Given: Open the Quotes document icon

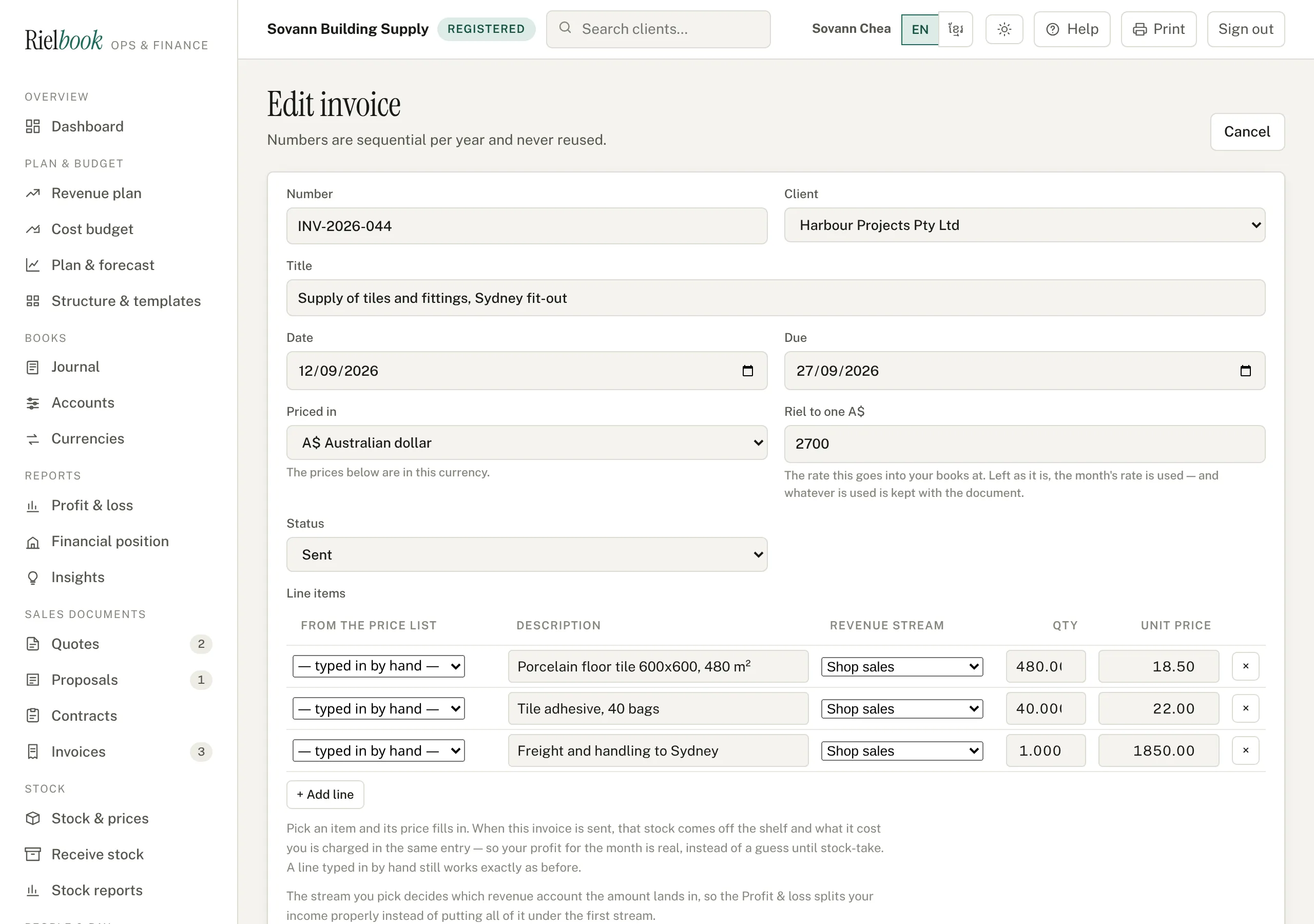Looking at the screenshot, I should pos(33,644).
